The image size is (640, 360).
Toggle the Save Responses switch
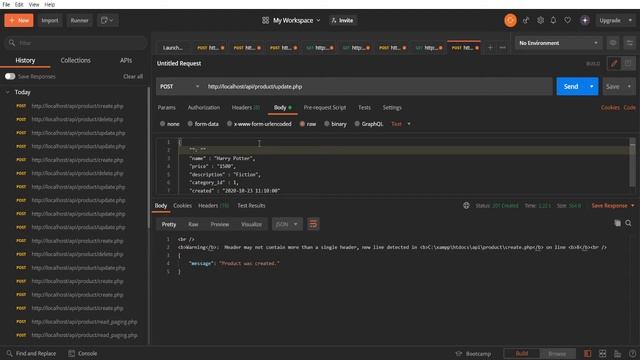coord(10,76)
